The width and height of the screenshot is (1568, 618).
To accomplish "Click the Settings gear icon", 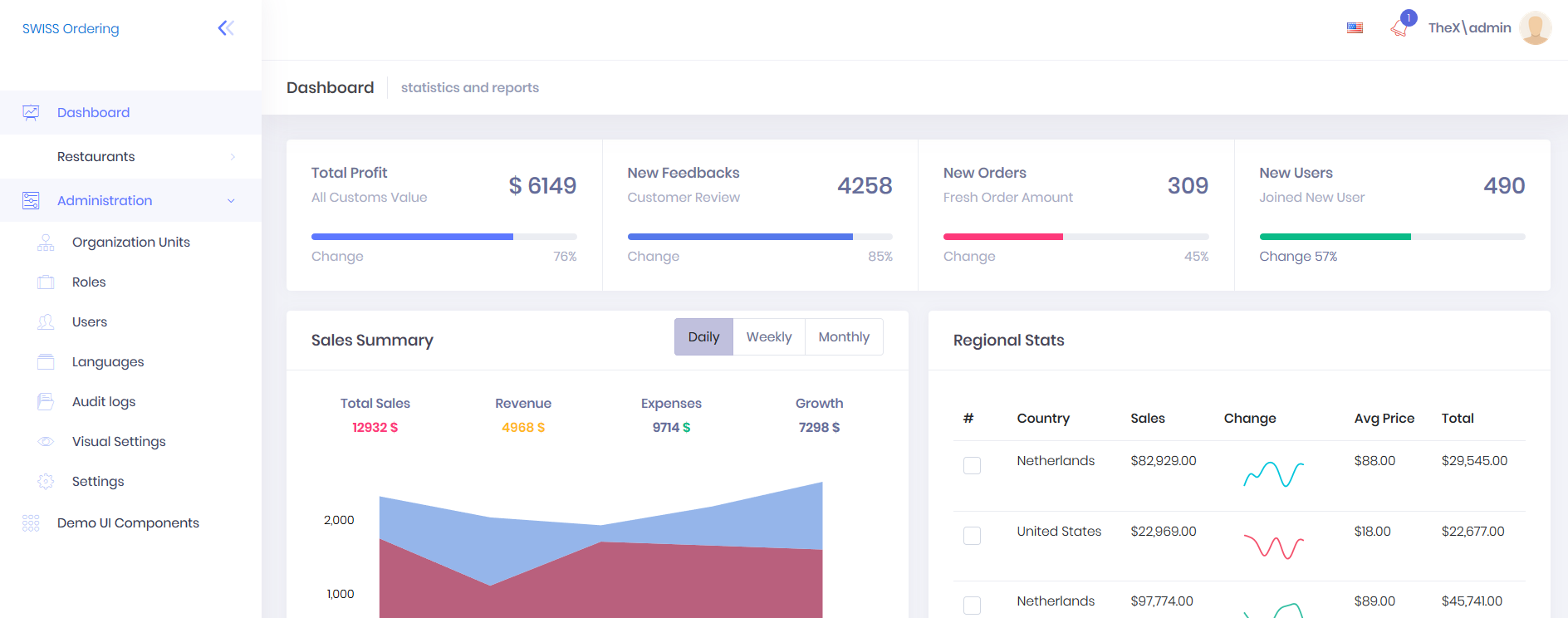I will [x=46, y=482].
